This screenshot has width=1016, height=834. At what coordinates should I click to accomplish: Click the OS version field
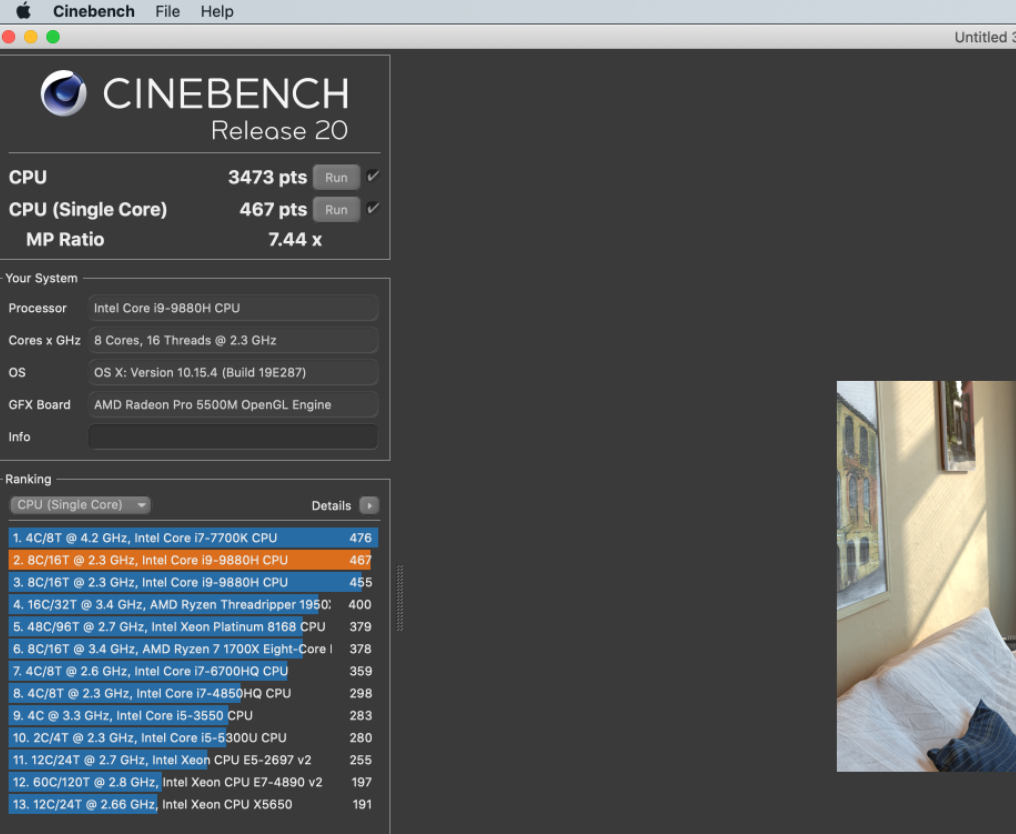point(233,373)
